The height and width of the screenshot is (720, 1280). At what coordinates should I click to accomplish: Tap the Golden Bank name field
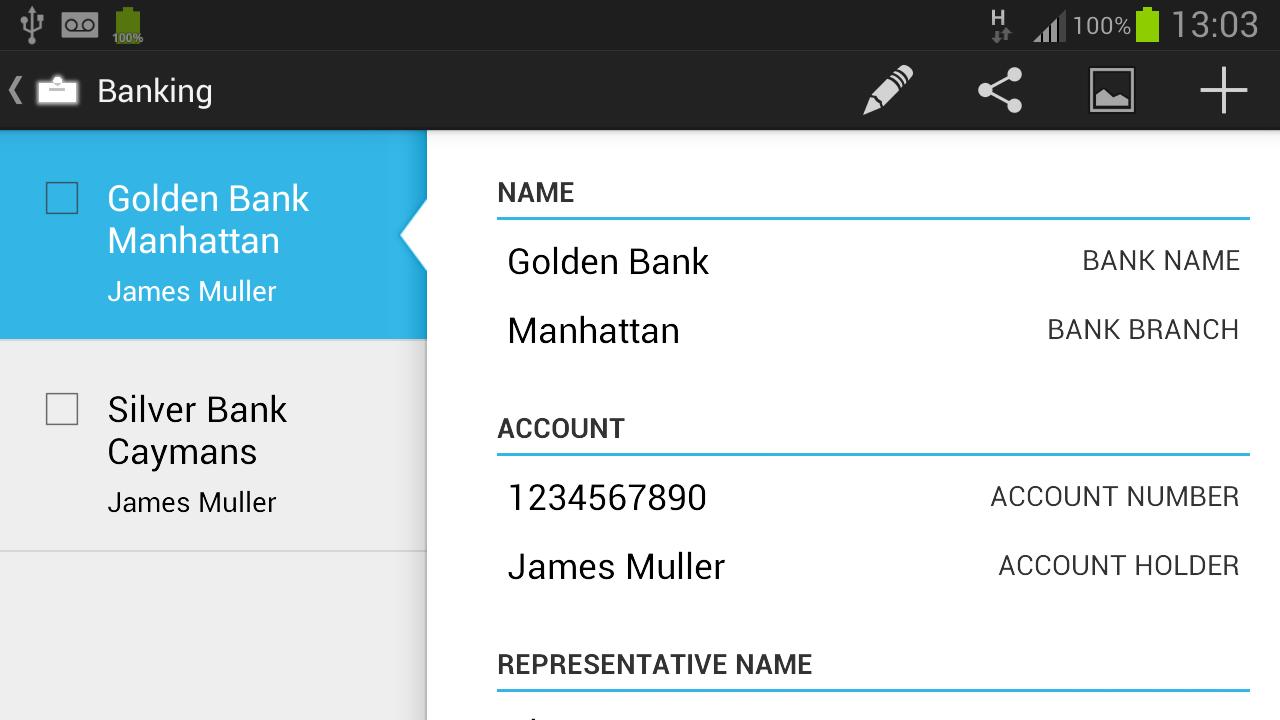click(608, 262)
